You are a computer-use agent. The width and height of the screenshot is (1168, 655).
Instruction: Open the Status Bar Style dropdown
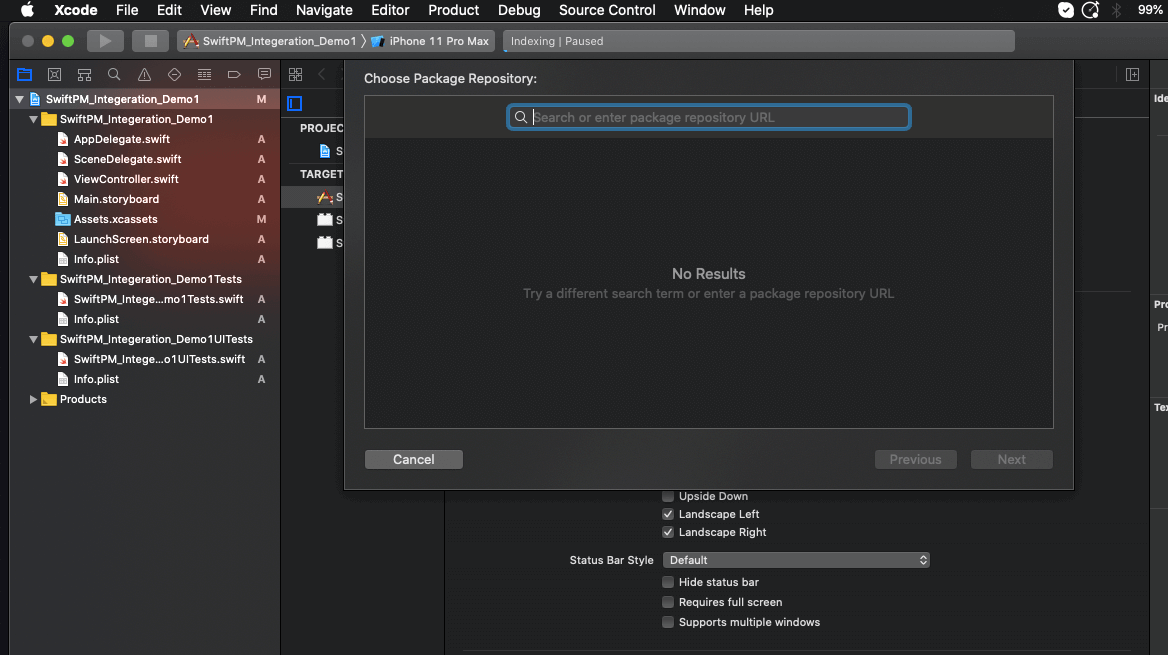tap(796, 560)
